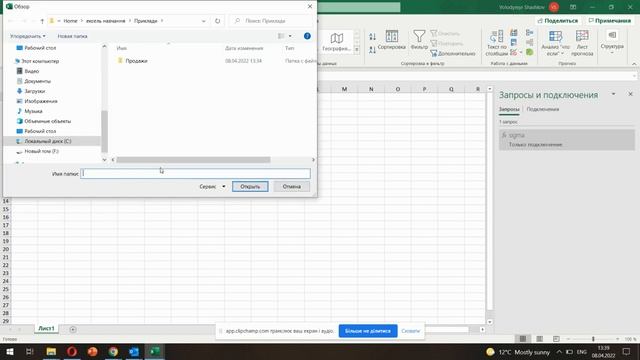Select Новый том (F:) drive
The image size is (640, 360).
tap(42, 151)
